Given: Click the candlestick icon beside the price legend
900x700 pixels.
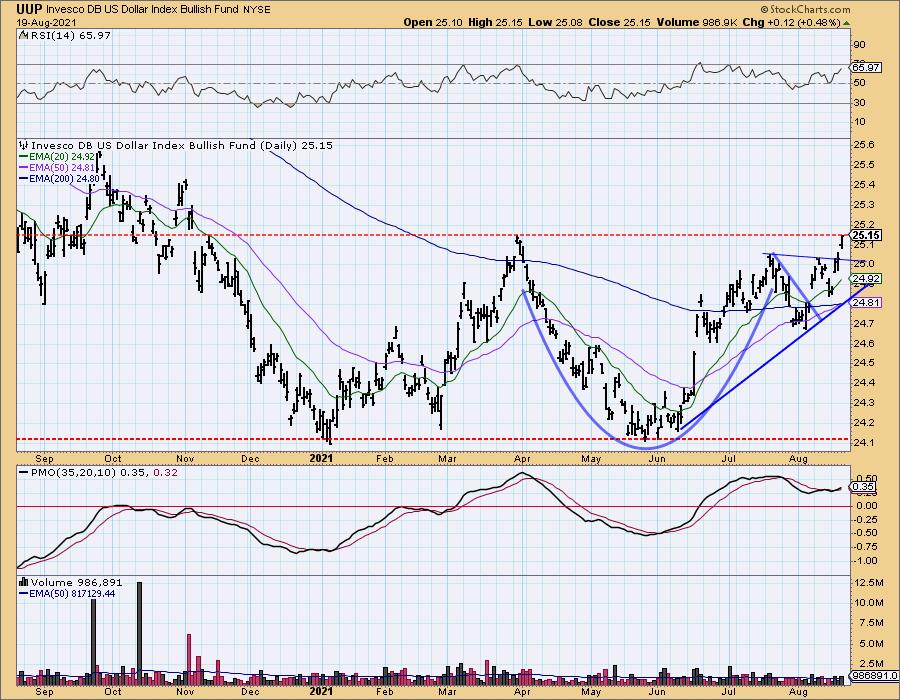Looking at the screenshot, I should [x=24, y=146].
